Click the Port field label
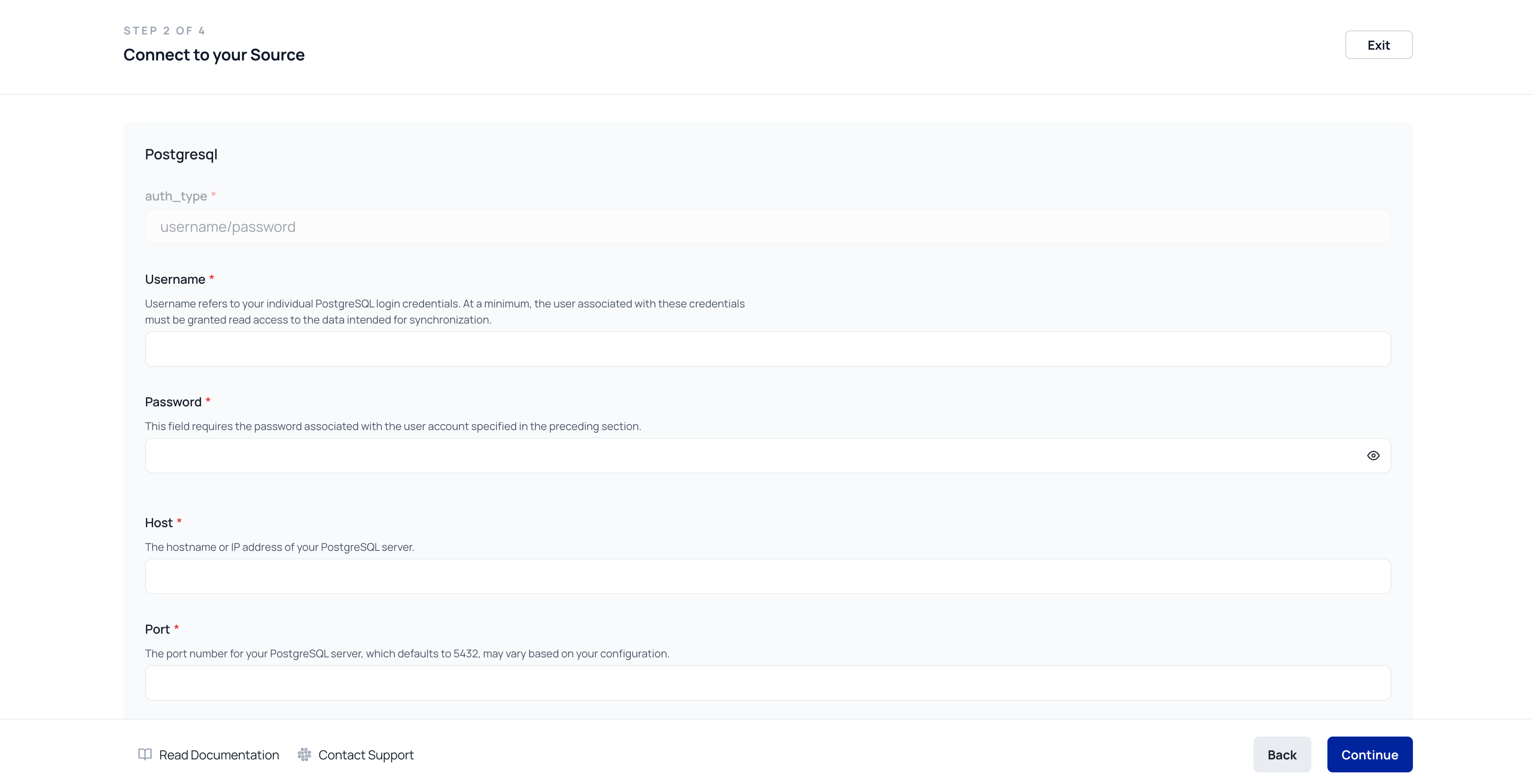Image resolution: width=1532 pixels, height=784 pixels. 157,629
